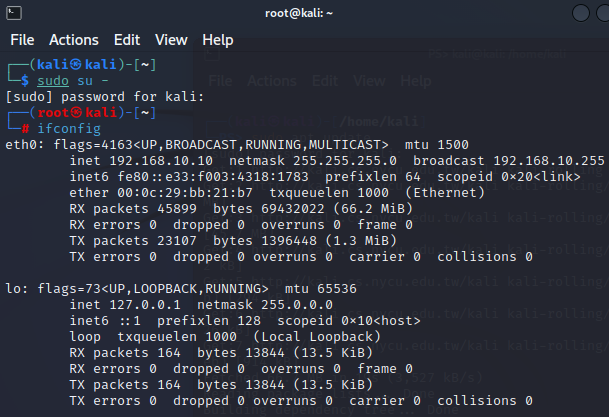The image size is (609, 417).
Task: Click 'inet6 ::1' text
Action: tap(105, 321)
